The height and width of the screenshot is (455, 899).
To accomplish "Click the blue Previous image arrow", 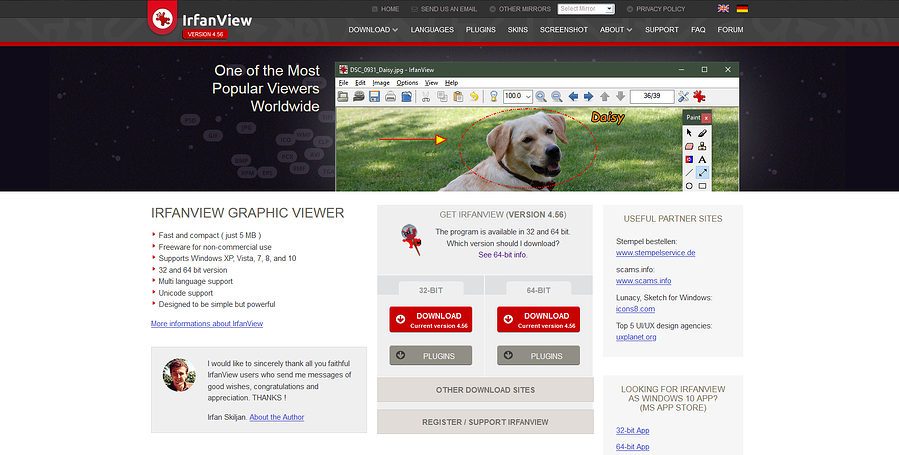I will pos(573,96).
